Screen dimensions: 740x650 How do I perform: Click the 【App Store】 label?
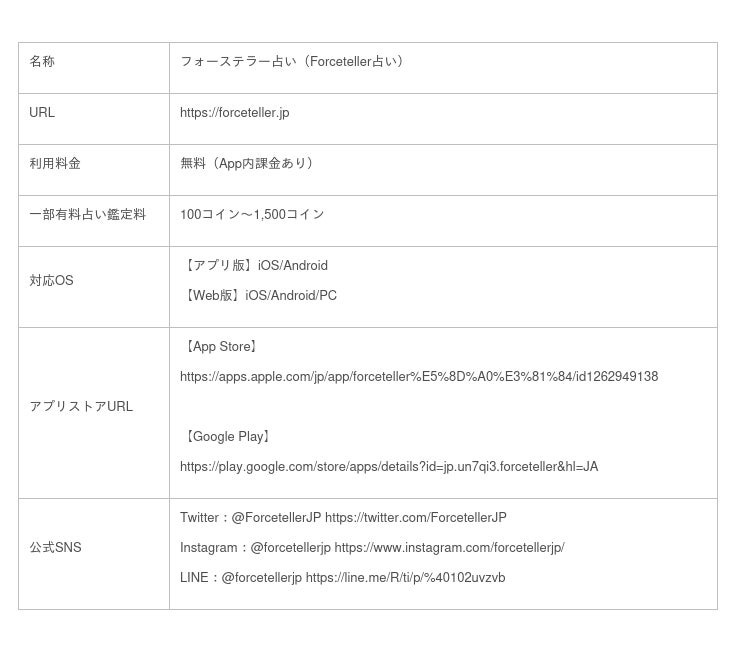click(x=222, y=347)
